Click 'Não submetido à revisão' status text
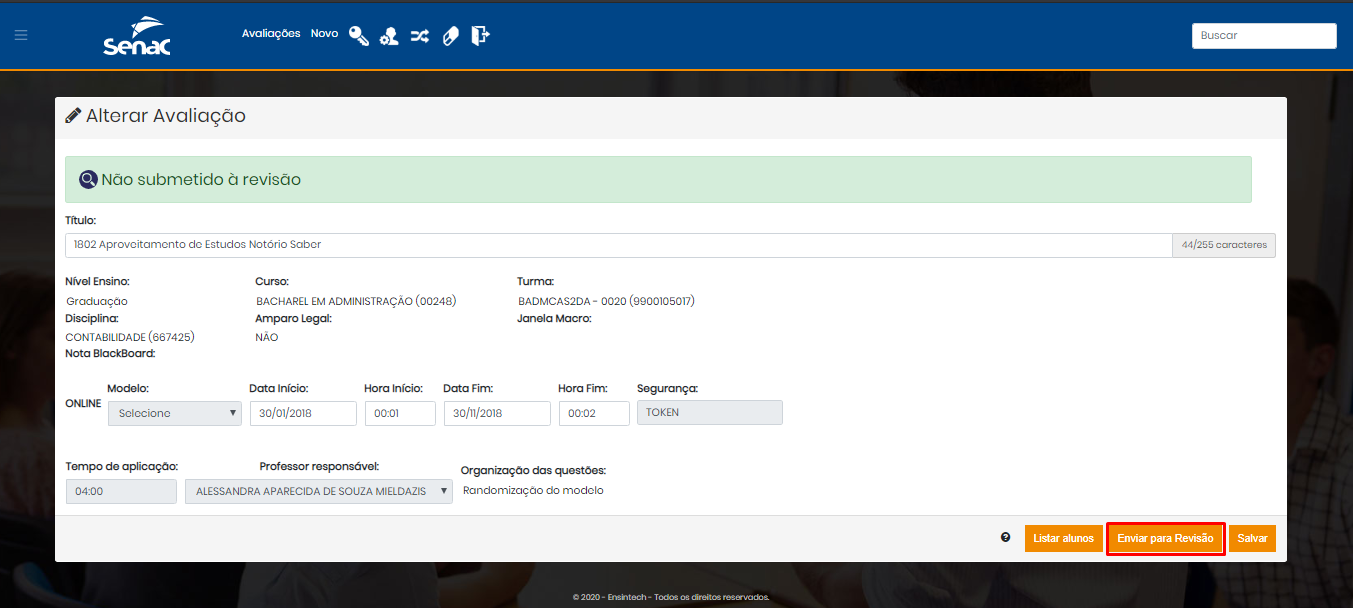1353x608 pixels. pos(201,180)
